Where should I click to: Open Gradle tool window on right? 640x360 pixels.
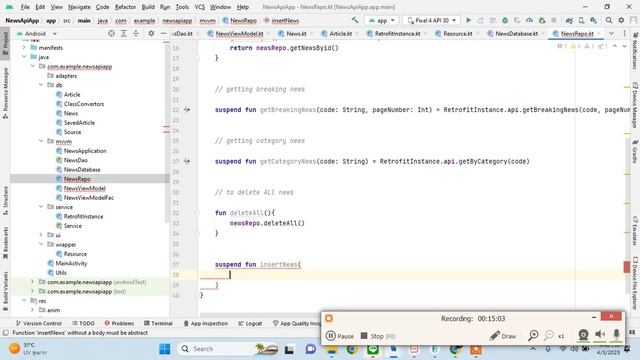[635, 151]
